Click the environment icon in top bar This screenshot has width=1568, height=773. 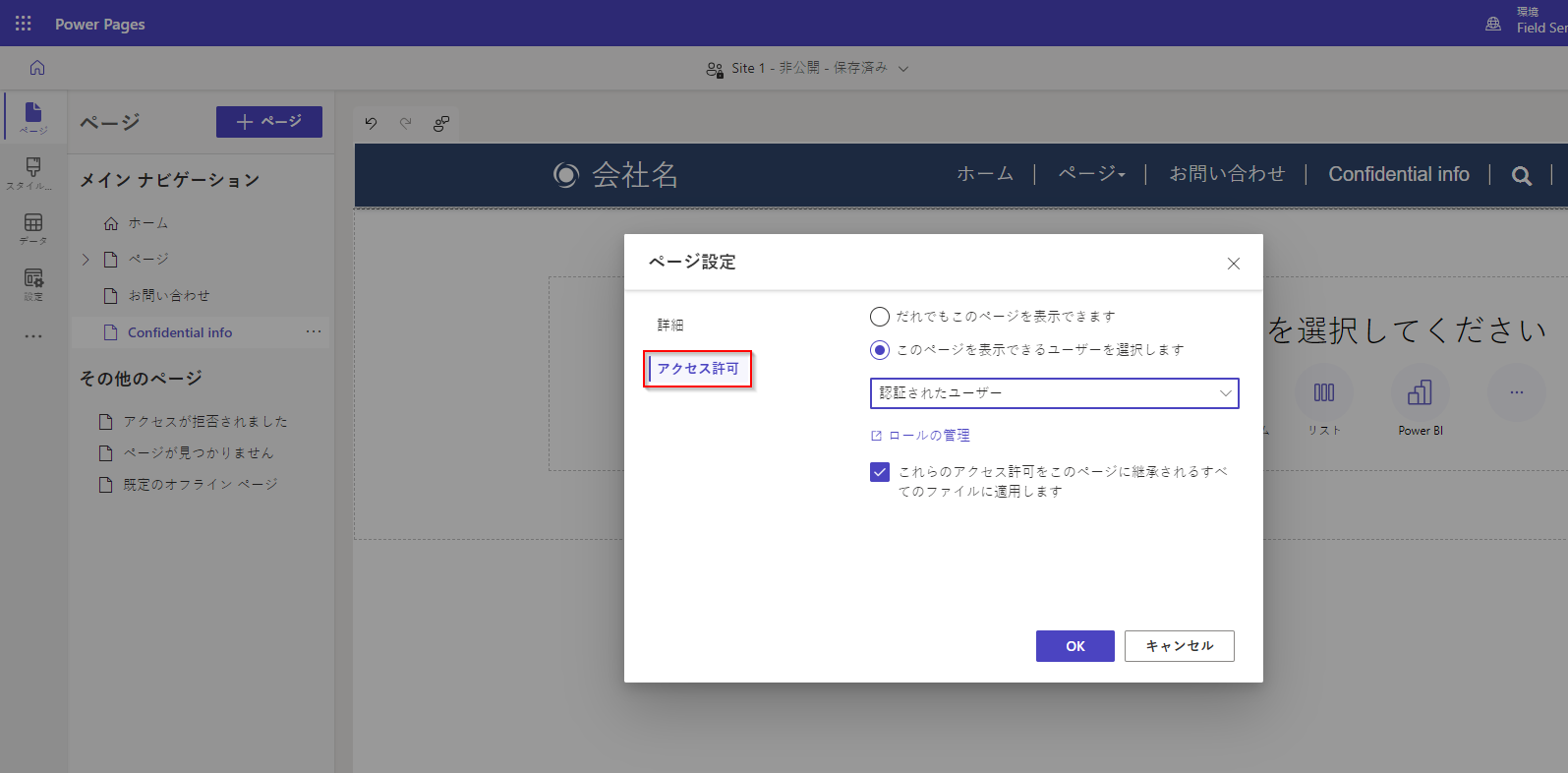point(1493,24)
